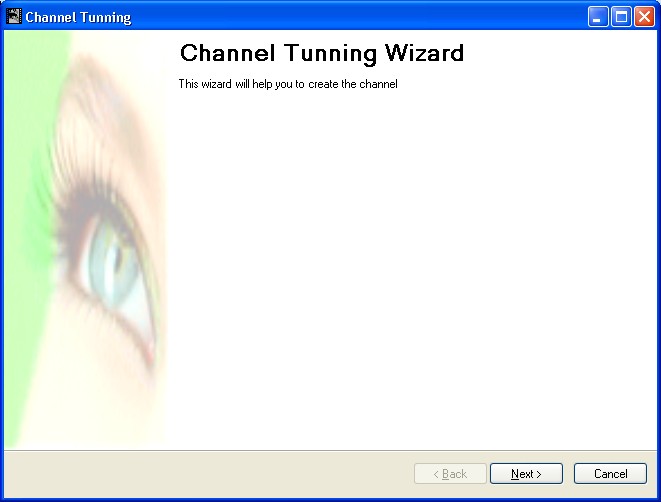Viewport: 661px width, 502px height.
Task: Click the word 'Channel' in the large heading
Action: pyautogui.click(x=230, y=53)
